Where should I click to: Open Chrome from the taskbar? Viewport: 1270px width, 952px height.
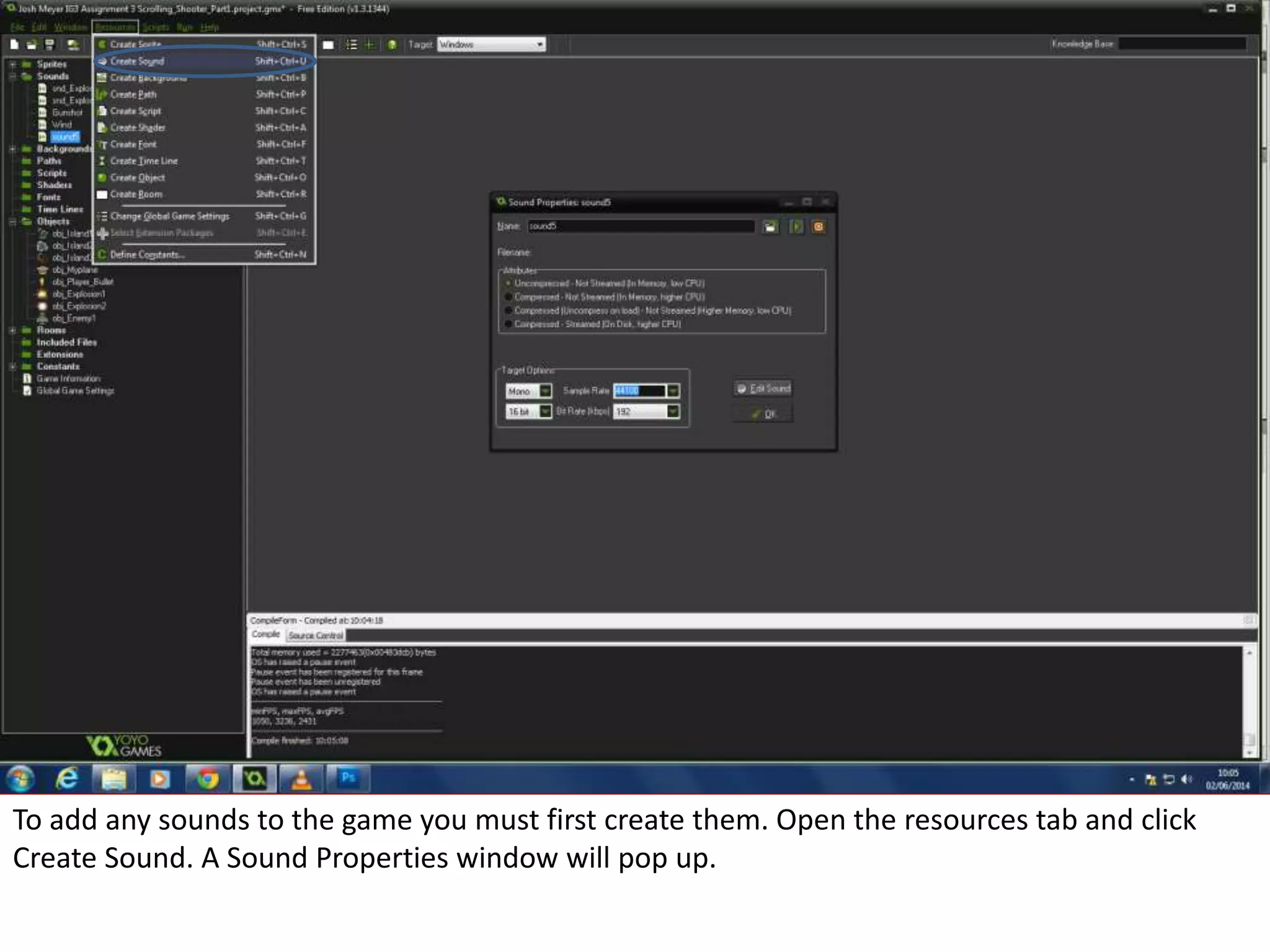pos(207,778)
